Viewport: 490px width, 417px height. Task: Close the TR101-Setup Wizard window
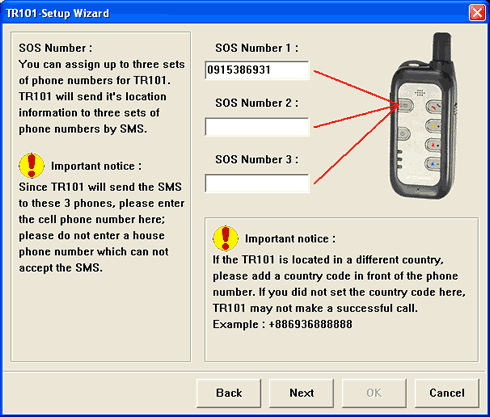pos(477,13)
